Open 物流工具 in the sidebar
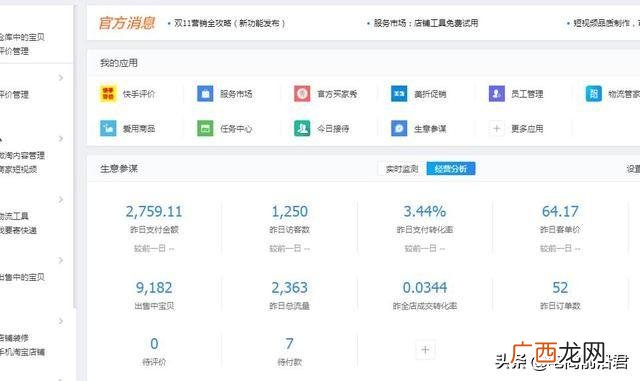640x381 pixels. tap(14, 216)
